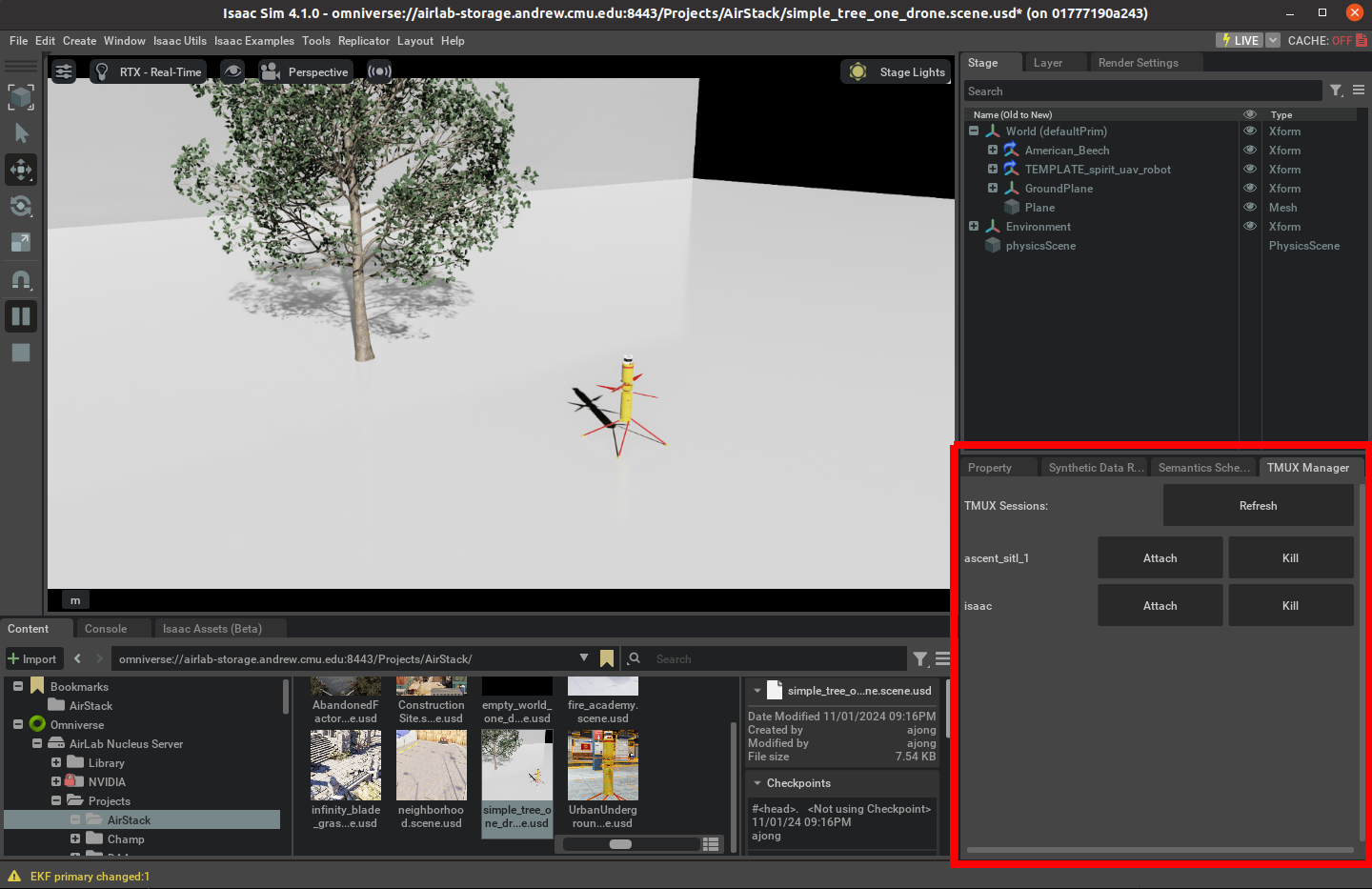1372x889 pixels.
Task: Select the Move gizmo tool
Action: (21, 170)
